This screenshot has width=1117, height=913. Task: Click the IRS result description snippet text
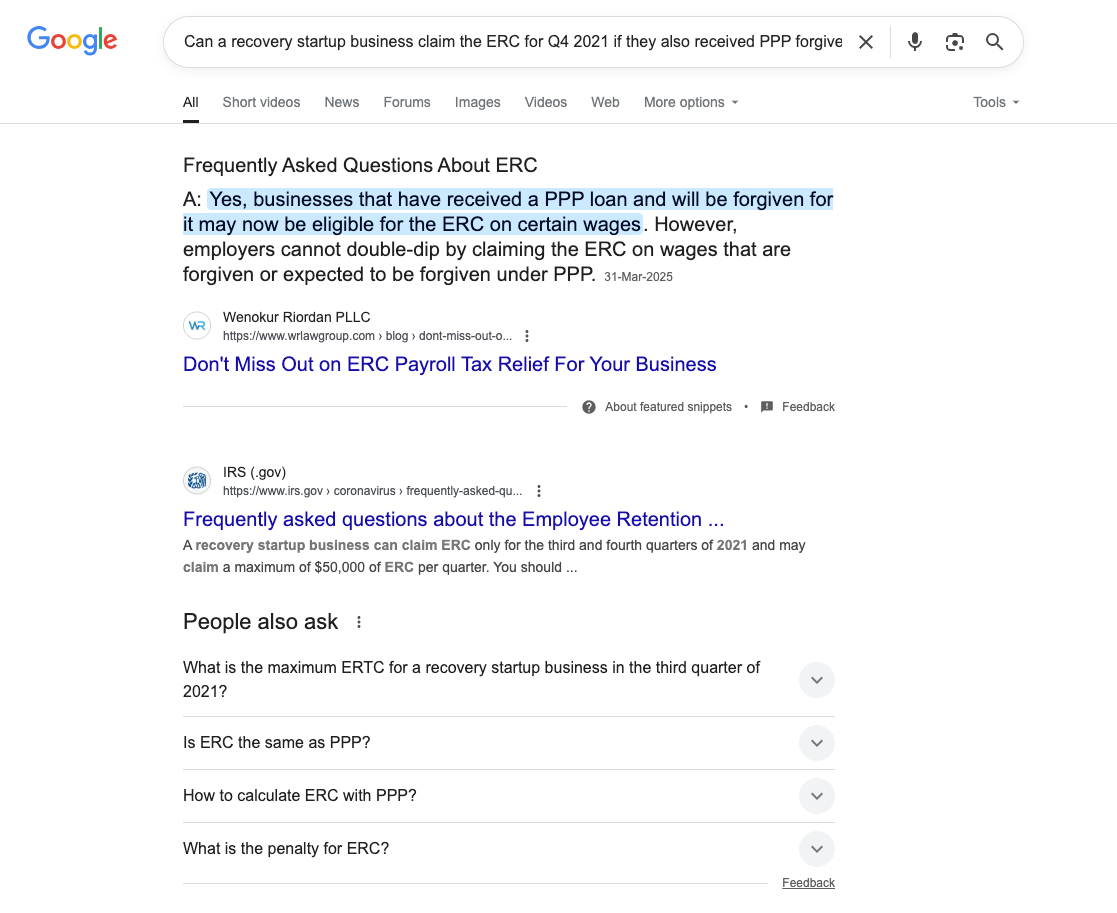click(494, 557)
